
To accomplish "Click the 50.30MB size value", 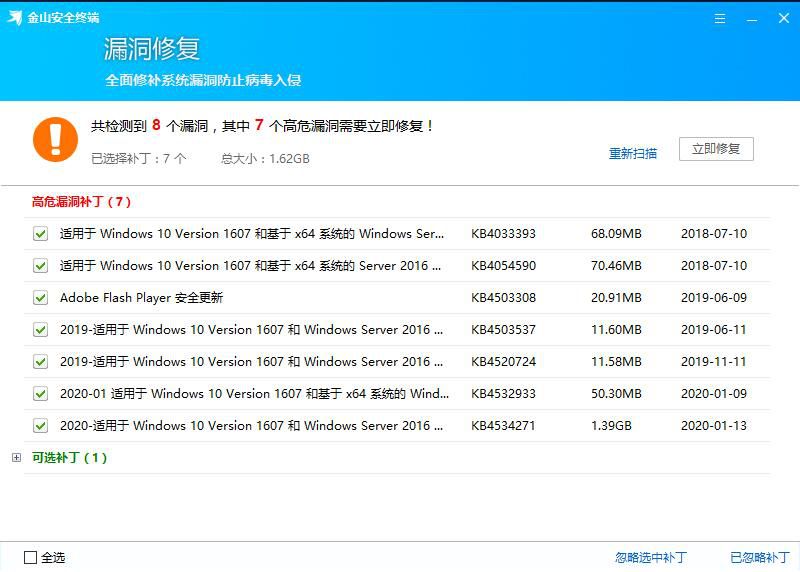I will (616, 394).
